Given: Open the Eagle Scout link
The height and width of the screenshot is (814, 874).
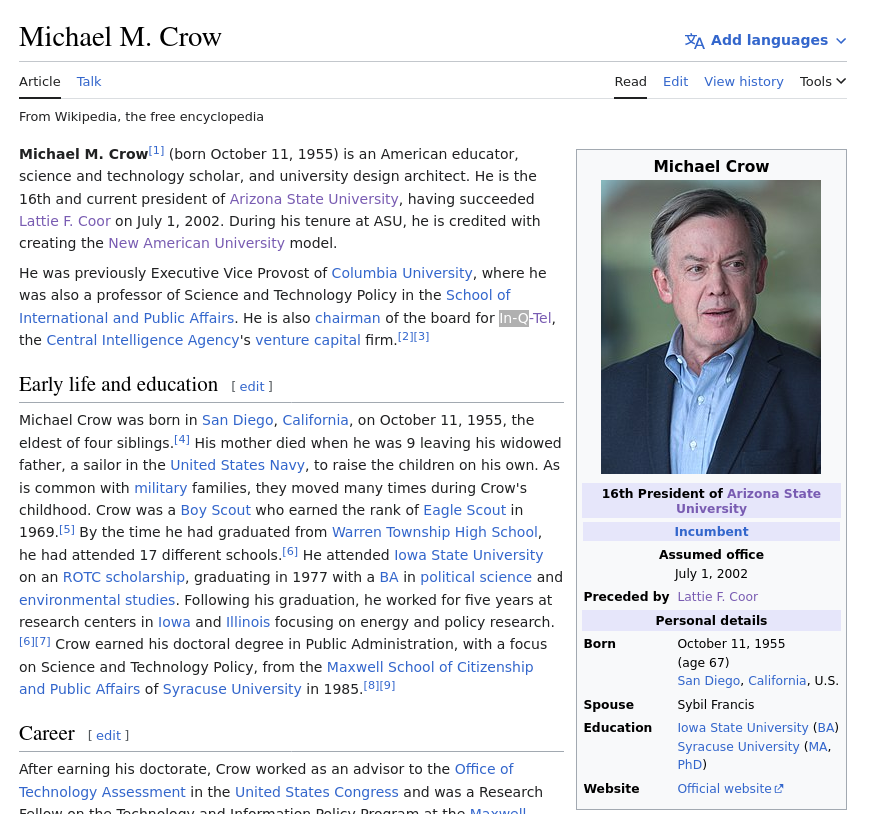Looking at the screenshot, I should coord(465,510).
